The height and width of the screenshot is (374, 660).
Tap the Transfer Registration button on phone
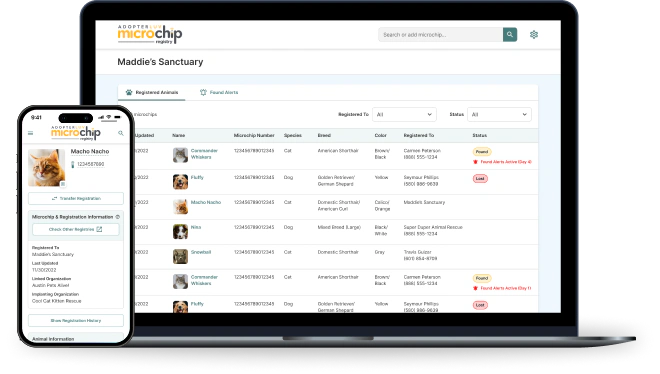(x=76, y=199)
